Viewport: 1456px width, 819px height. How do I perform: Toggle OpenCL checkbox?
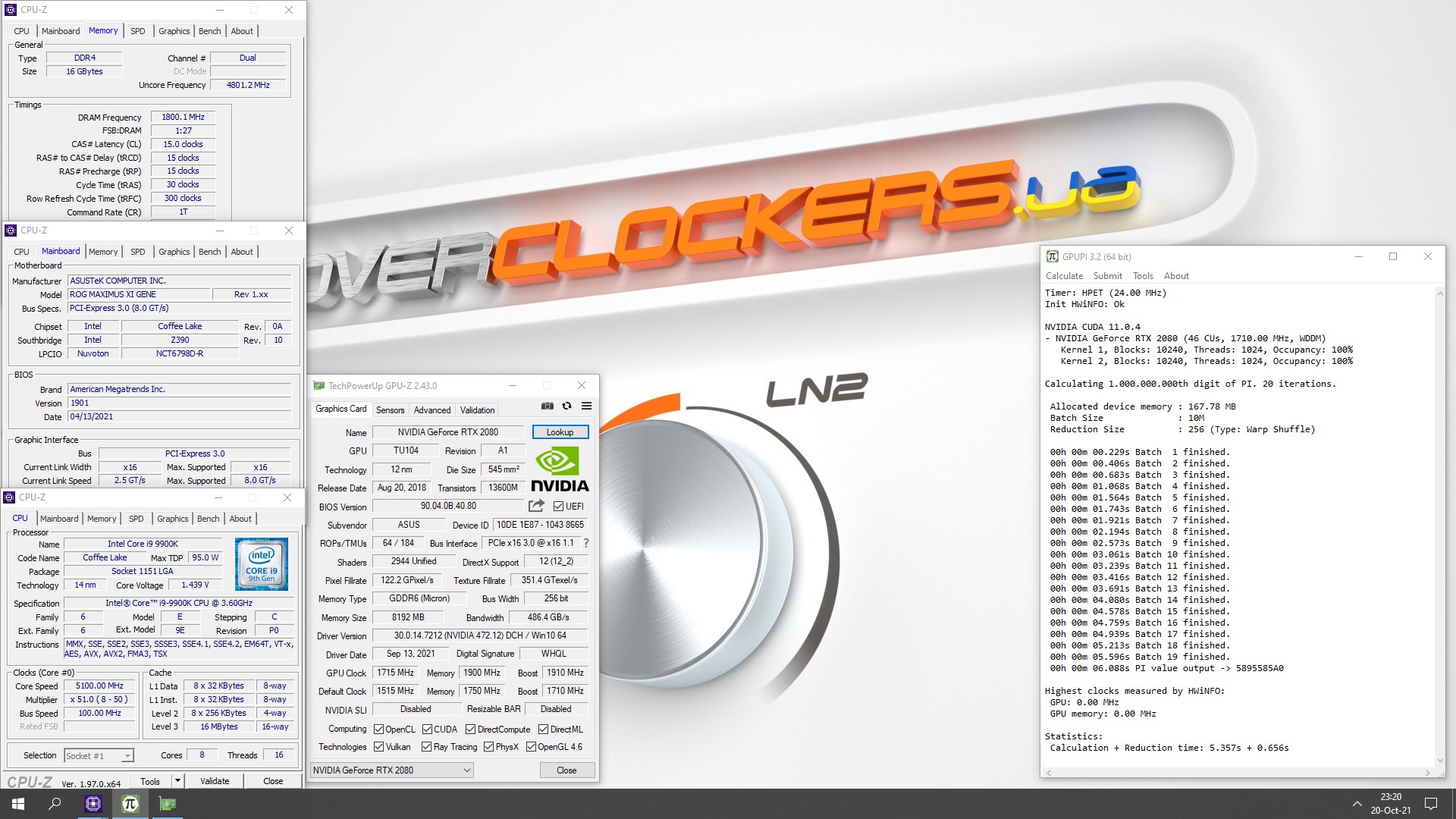[378, 730]
